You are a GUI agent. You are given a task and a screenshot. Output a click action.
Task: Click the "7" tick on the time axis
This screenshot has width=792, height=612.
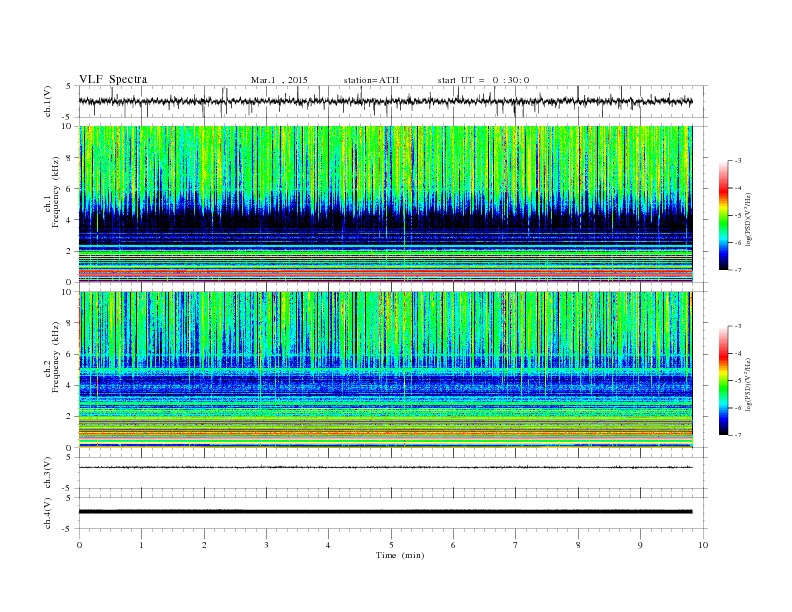[x=516, y=545]
